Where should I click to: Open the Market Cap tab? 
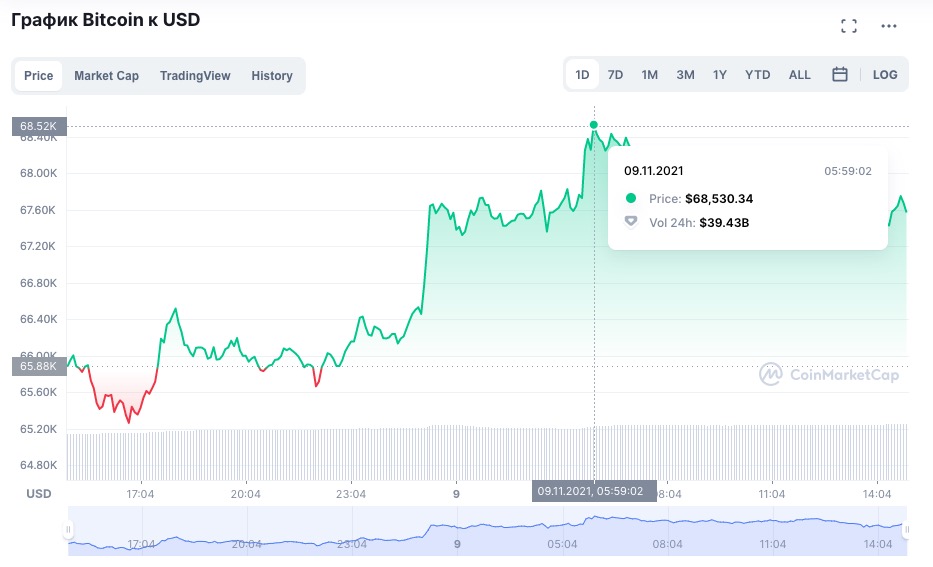pos(106,76)
